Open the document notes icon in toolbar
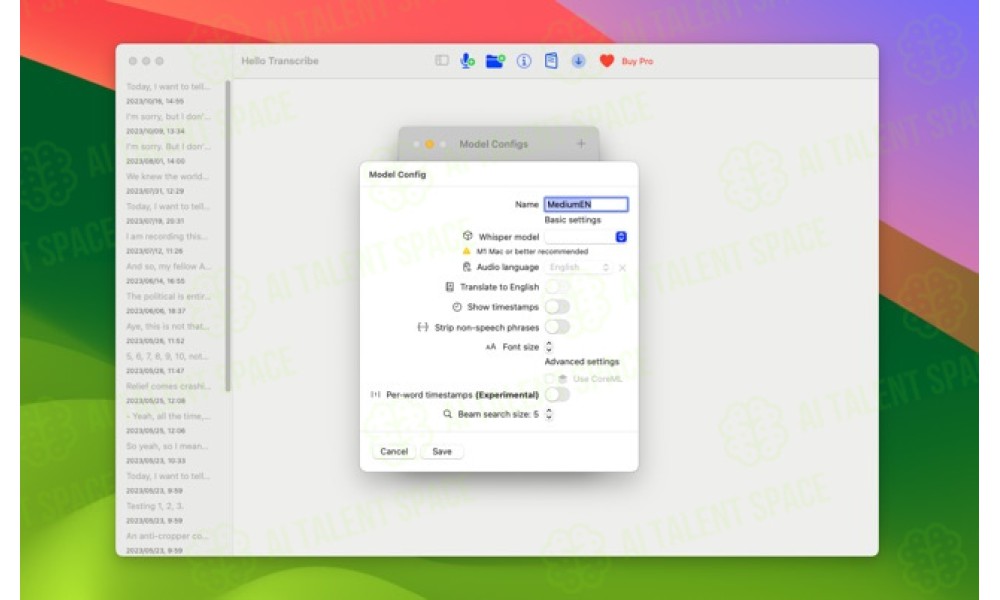 tap(551, 61)
